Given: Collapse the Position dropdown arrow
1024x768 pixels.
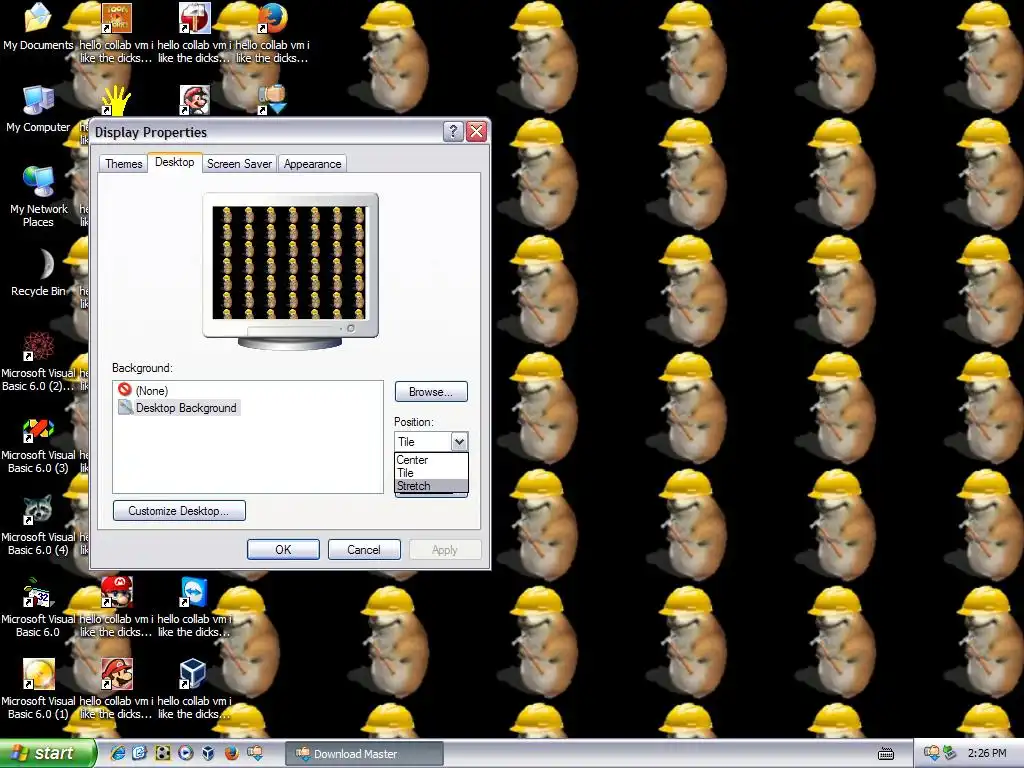Looking at the screenshot, I should click(x=459, y=441).
